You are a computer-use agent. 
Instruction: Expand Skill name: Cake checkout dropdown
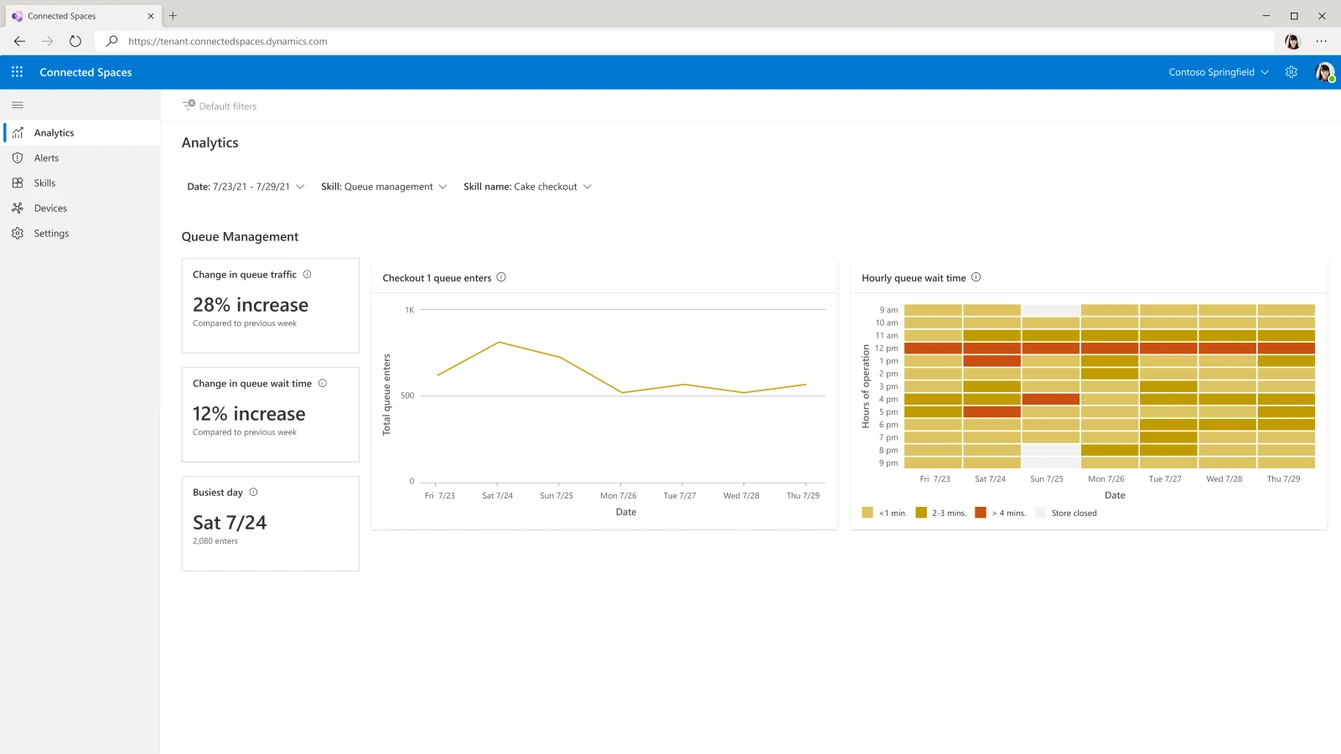coord(527,187)
